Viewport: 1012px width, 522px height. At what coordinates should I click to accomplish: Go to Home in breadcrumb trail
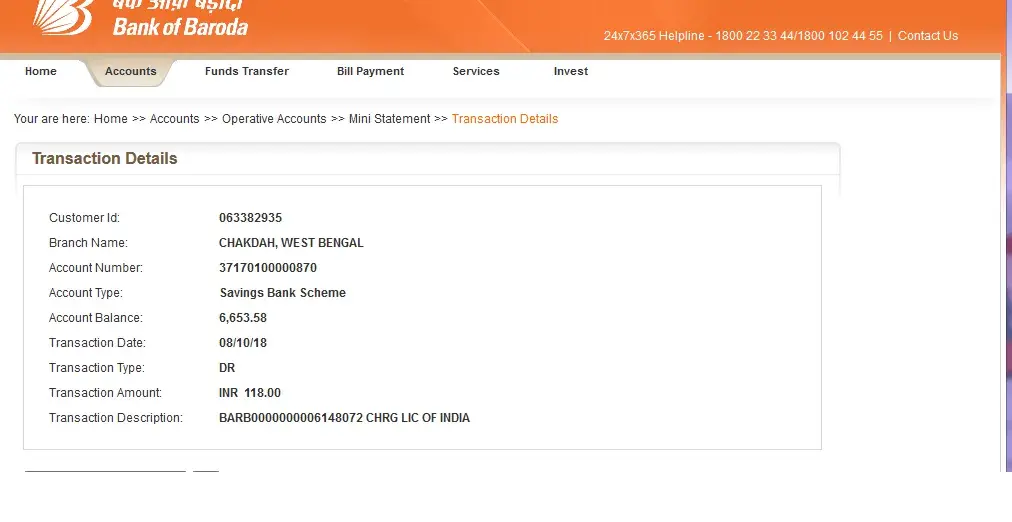coord(110,119)
